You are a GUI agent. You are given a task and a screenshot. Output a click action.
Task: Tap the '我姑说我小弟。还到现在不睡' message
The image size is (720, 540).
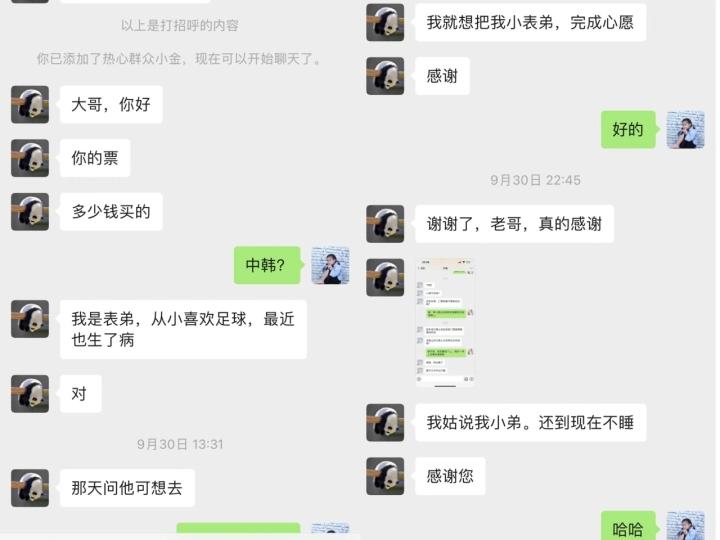click(x=531, y=422)
